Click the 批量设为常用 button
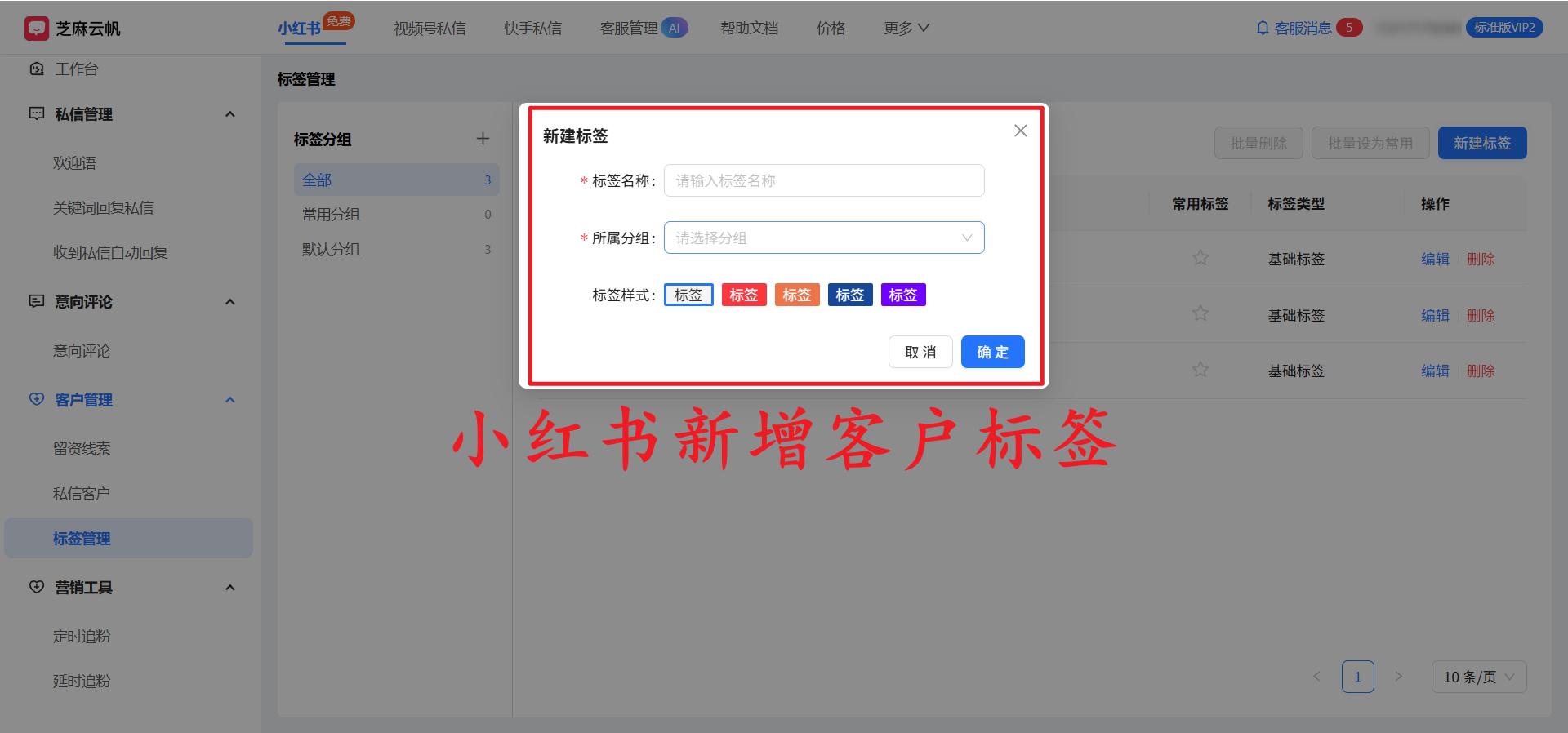This screenshot has width=1568, height=733. tap(1370, 143)
